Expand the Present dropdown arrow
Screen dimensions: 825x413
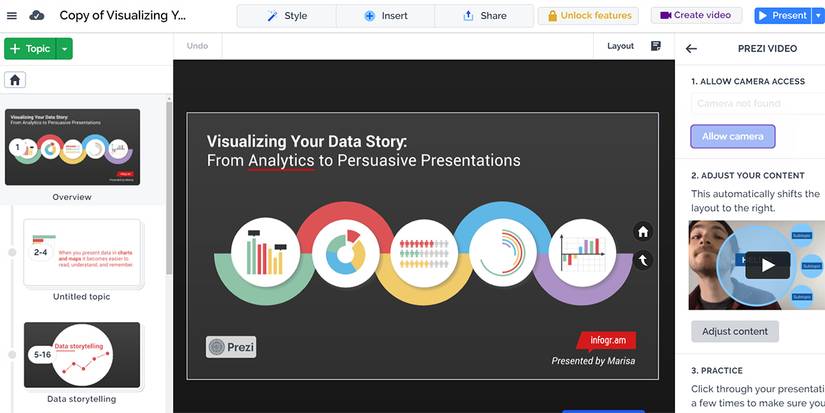tap(817, 16)
